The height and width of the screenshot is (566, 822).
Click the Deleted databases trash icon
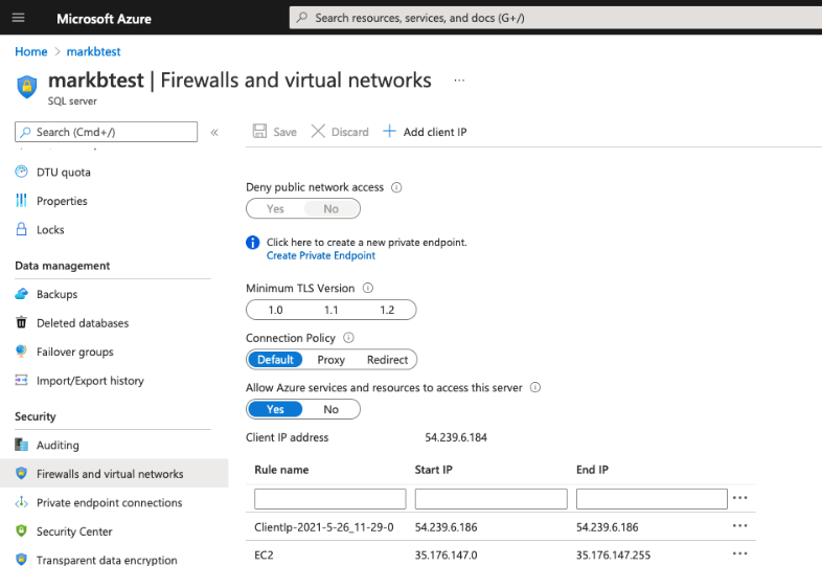pos(21,322)
